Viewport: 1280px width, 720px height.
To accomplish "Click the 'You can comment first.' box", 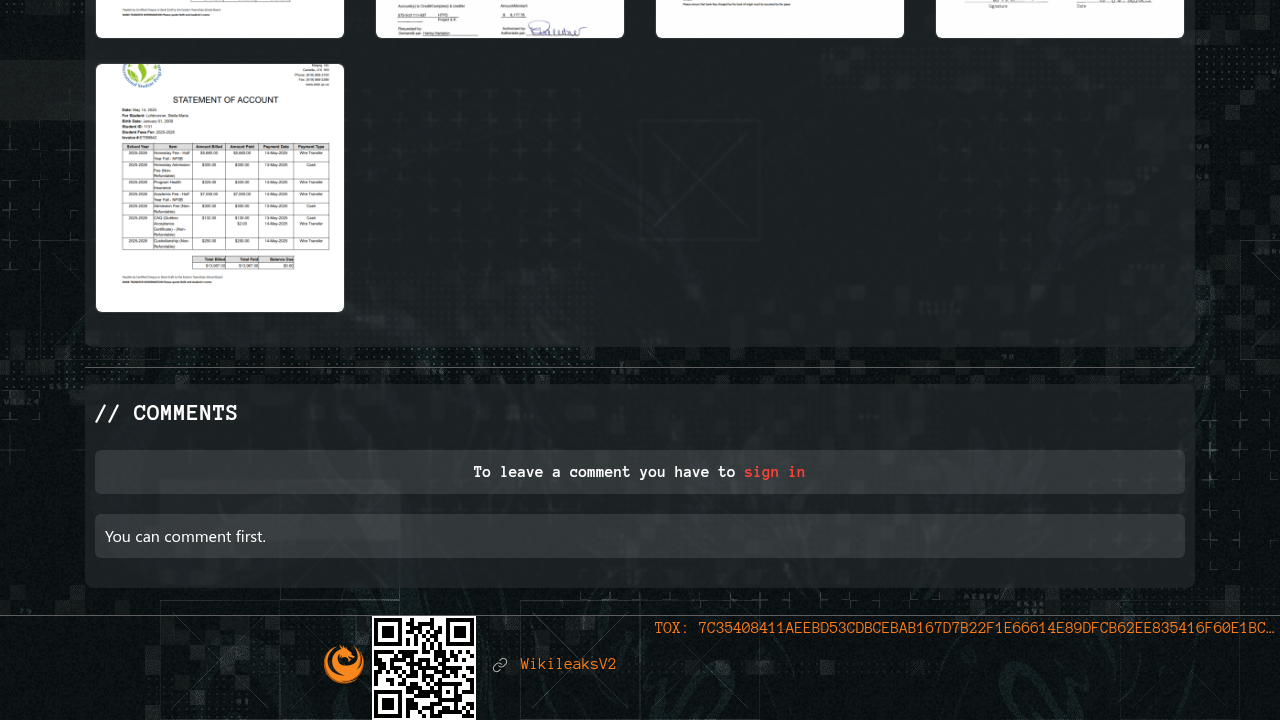I will coord(640,536).
